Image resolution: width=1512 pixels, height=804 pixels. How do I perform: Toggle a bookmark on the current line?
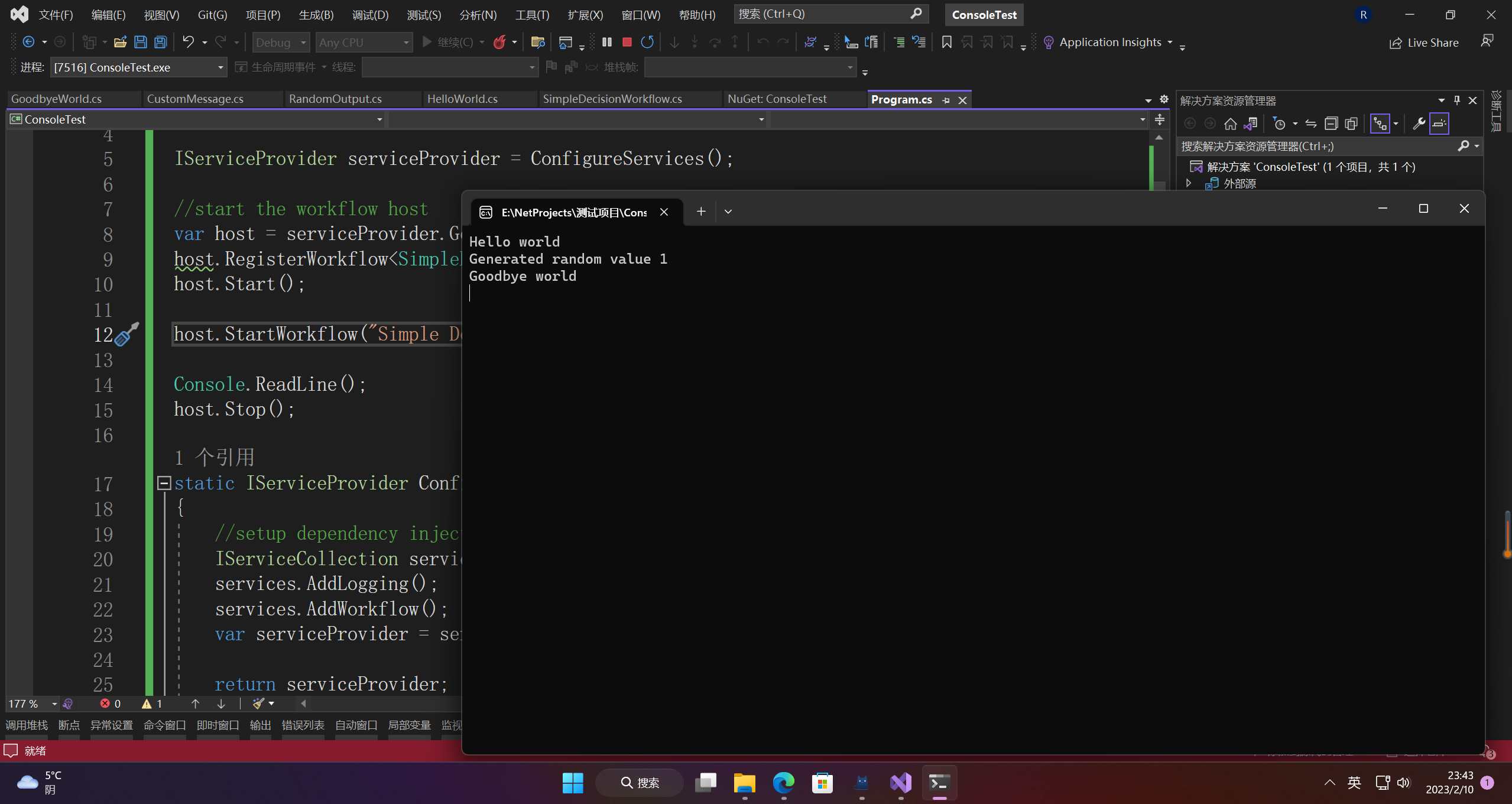946,42
